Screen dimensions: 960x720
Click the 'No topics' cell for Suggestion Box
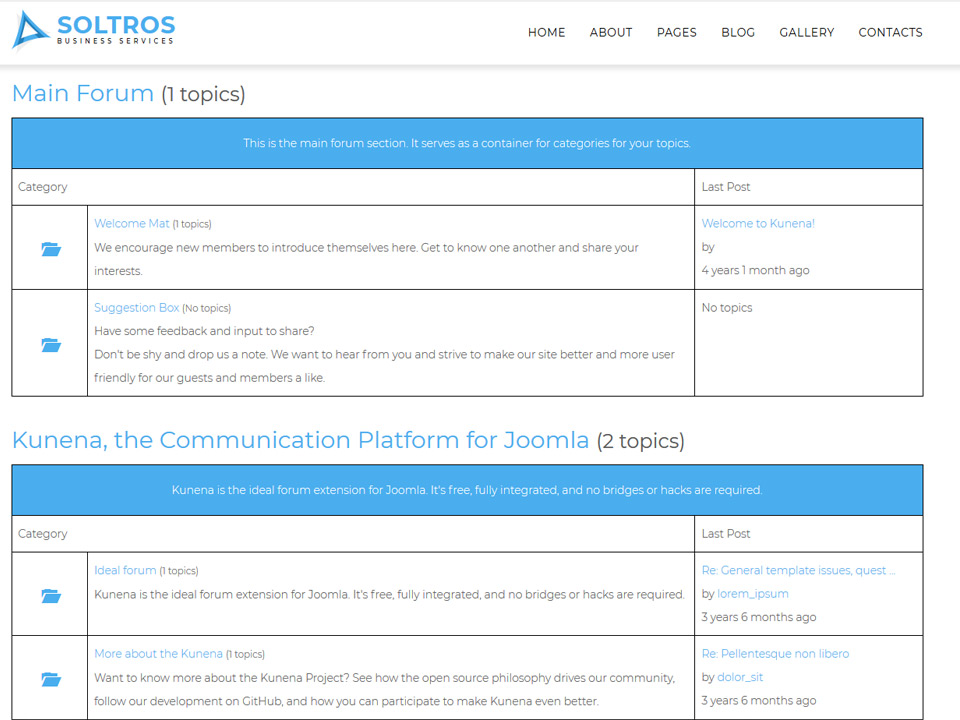727,307
